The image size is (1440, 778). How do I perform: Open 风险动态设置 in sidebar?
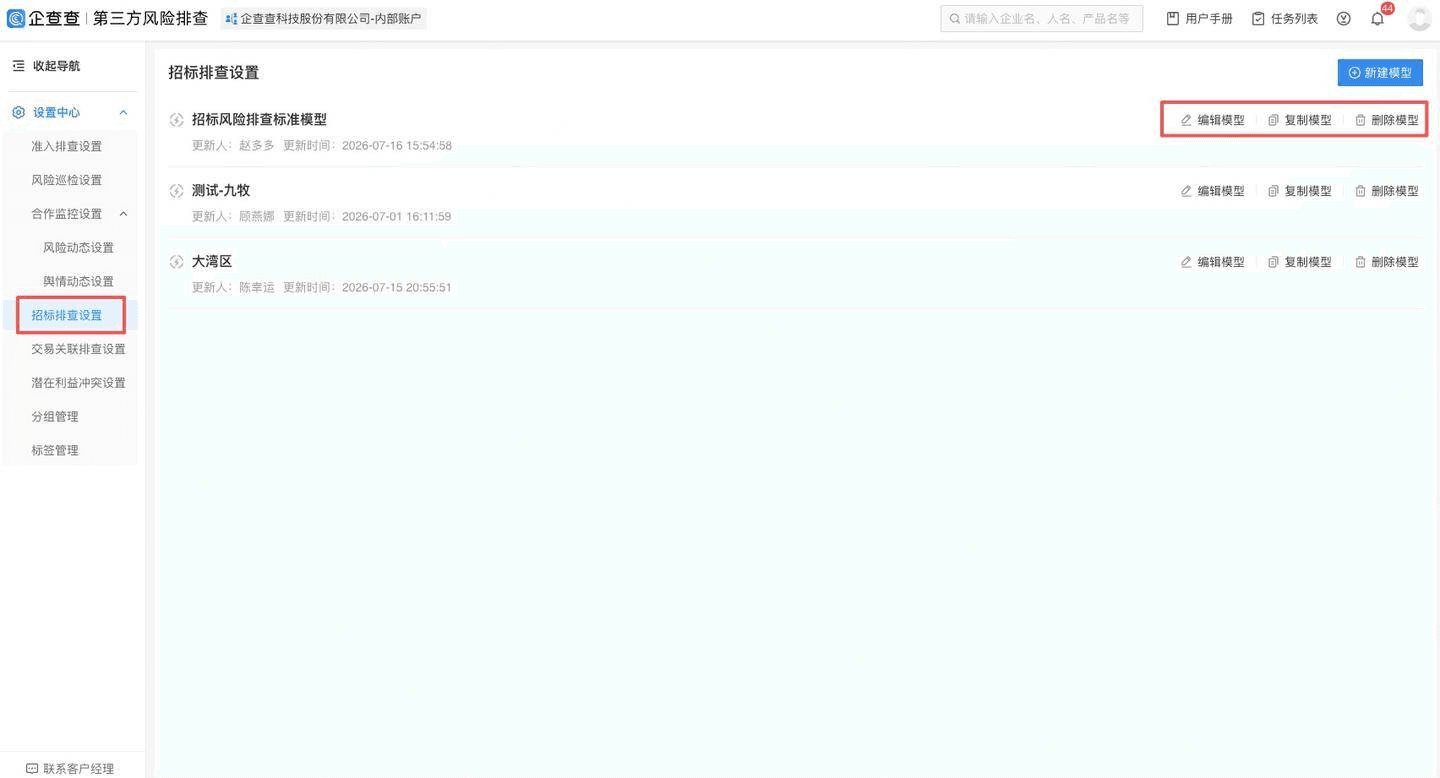tap(79, 248)
